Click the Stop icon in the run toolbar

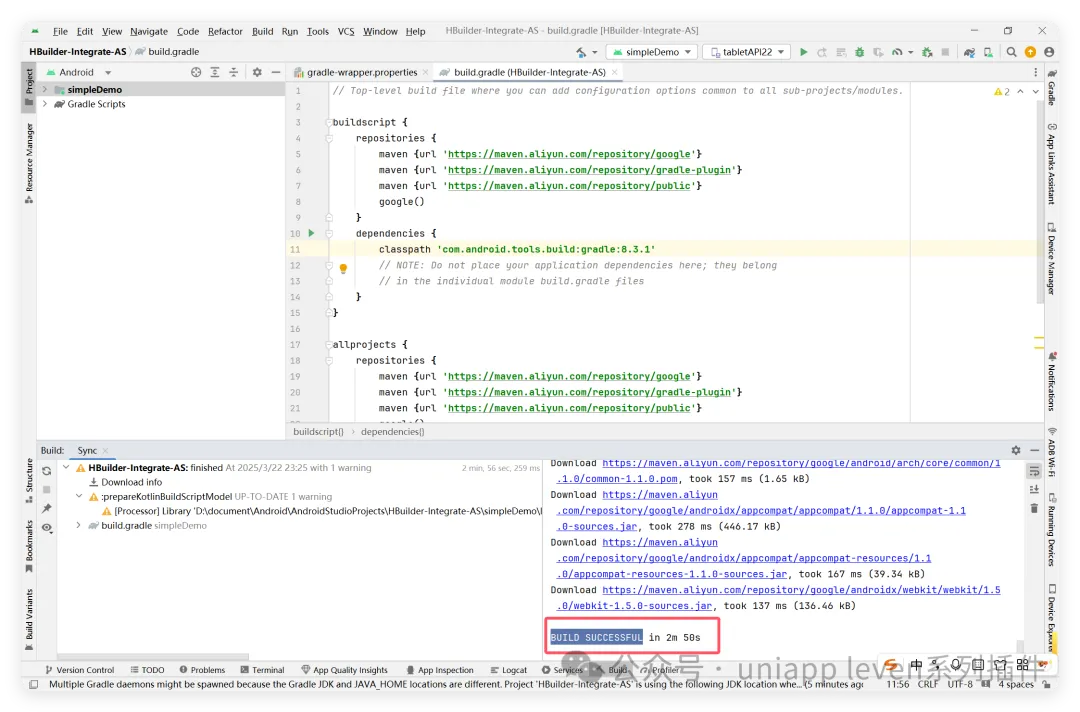pos(945,52)
